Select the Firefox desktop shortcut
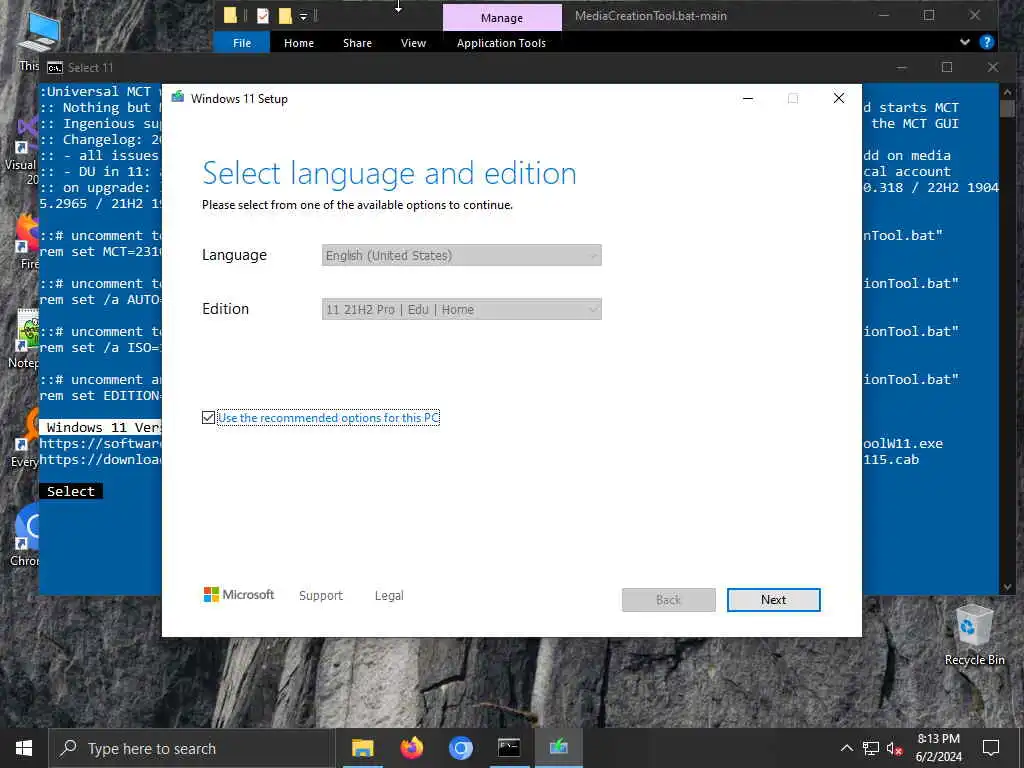Viewport: 1024px width, 768px height. click(29, 242)
